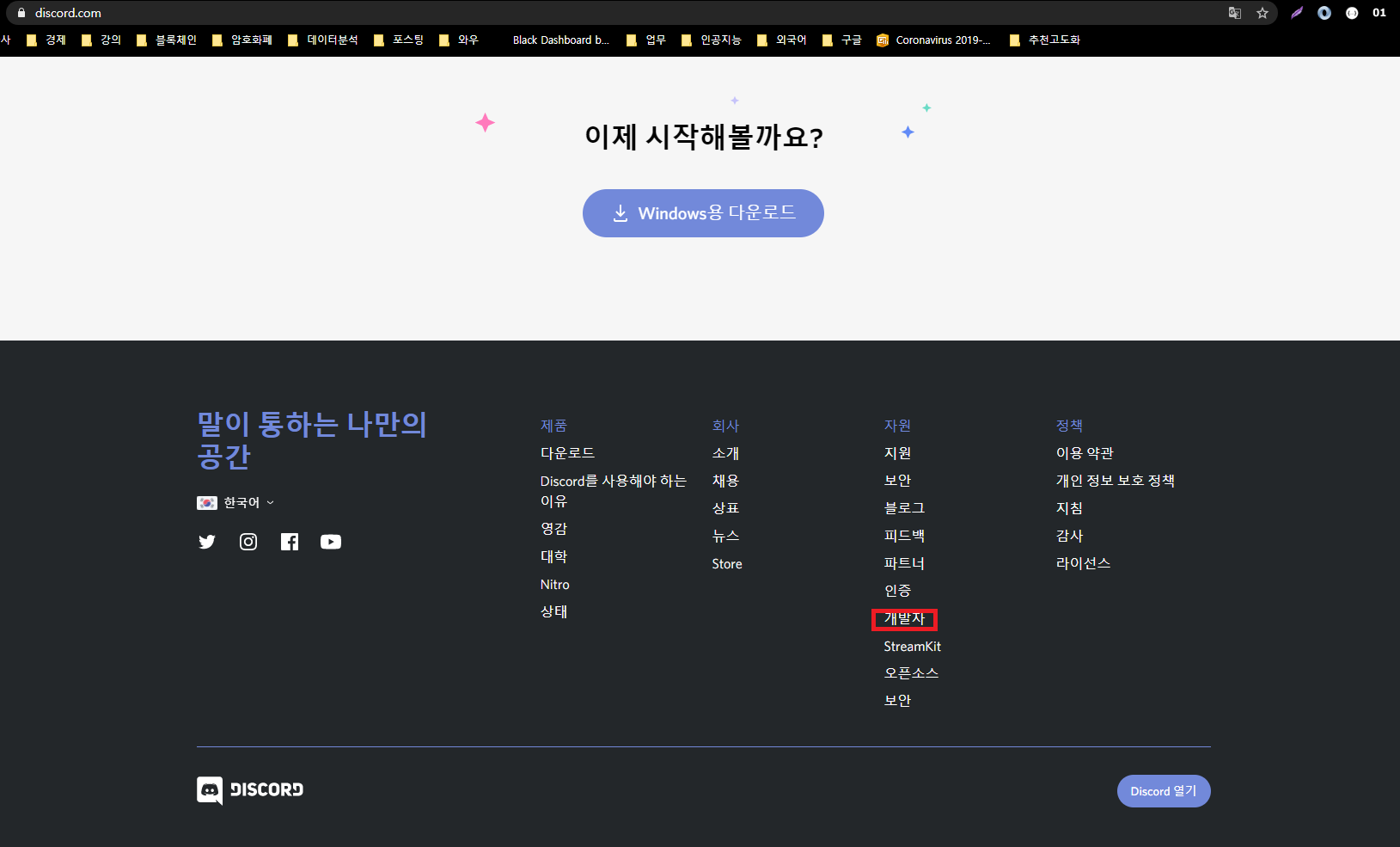Open the 라이선스 footer link
The width and height of the screenshot is (1400, 847).
tap(1084, 563)
